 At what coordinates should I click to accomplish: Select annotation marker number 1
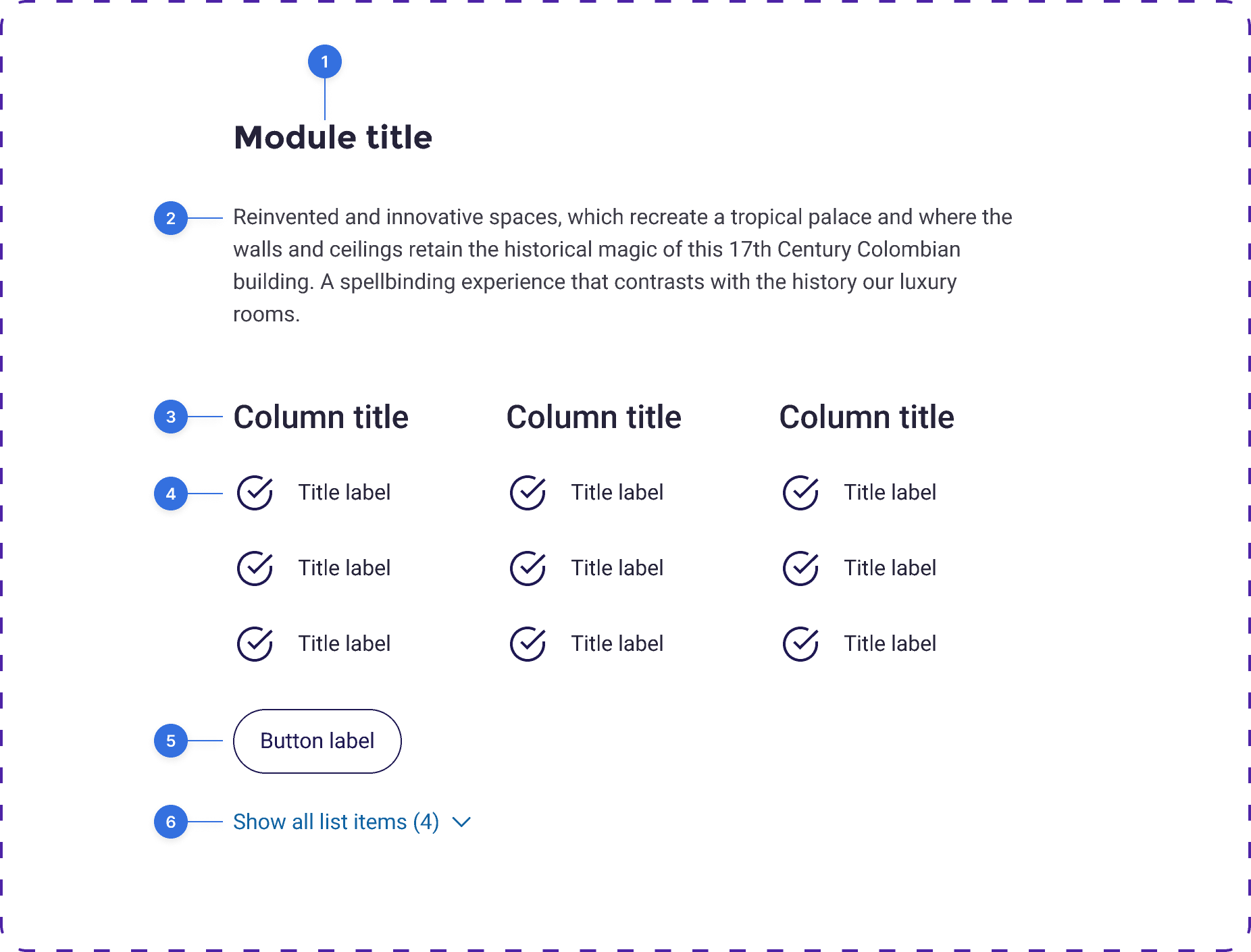325,62
